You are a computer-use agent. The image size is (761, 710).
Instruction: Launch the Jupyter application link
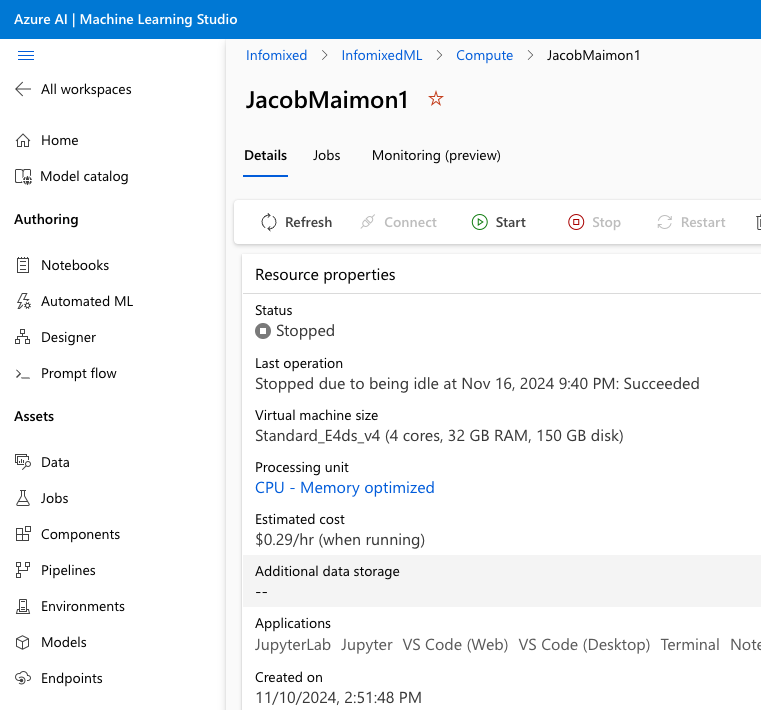pyautogui.click(x=367, y=645)
